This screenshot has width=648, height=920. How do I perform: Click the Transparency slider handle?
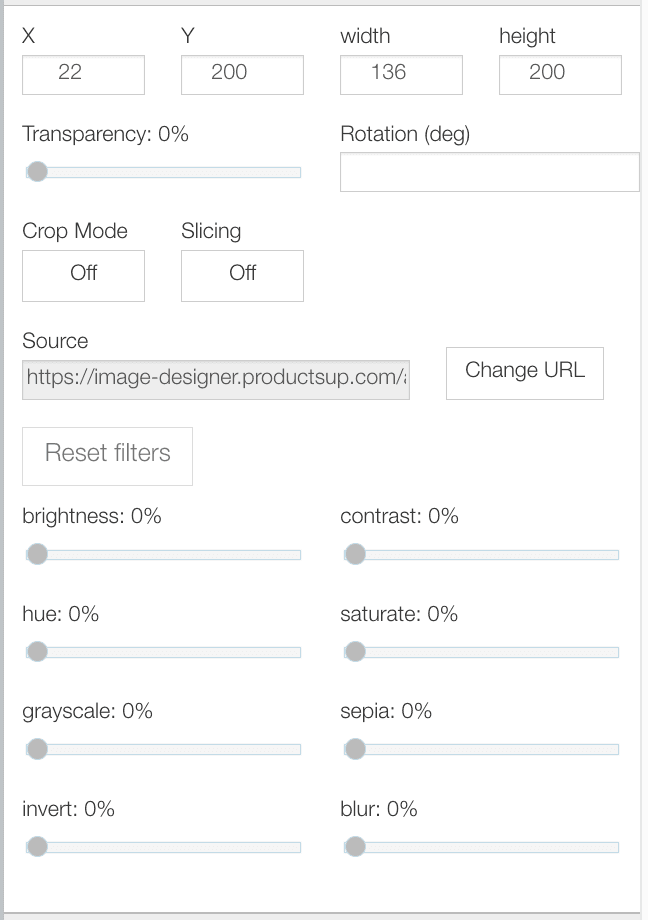37,172
